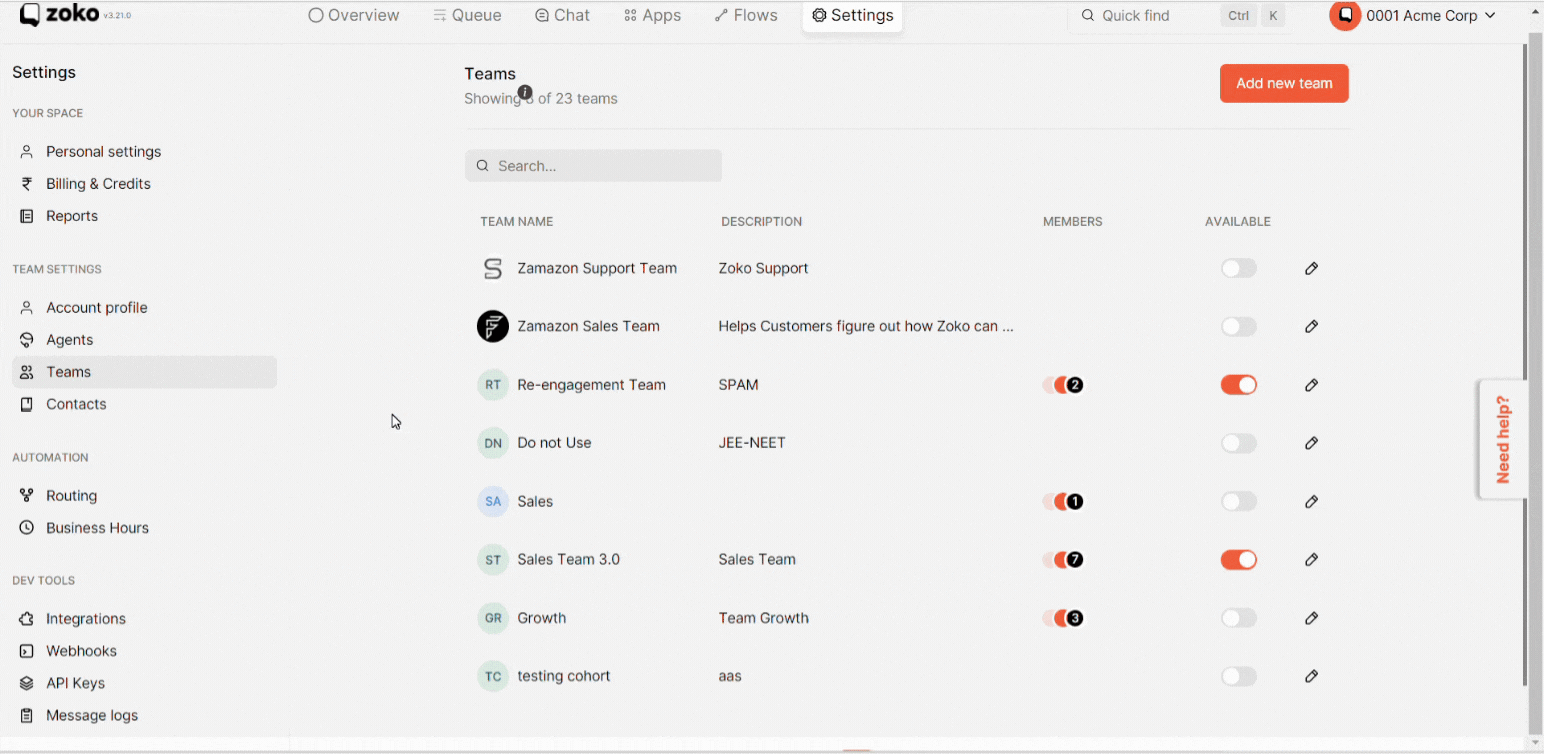Edit the Re-engagement Team row
Viewport: 1544px width, 754px height.
click(1311, 385)
